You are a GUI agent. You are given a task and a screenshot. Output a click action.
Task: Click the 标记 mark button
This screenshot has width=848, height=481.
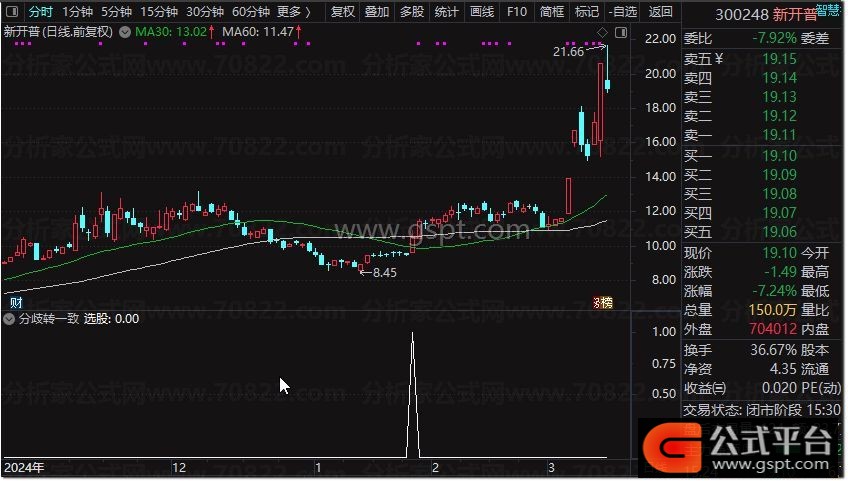pyautogui.click(x=587, y=11)
